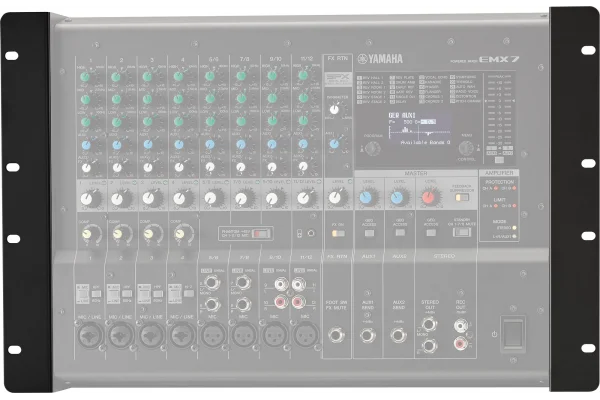
Task: Click the stereo output level meter
Action: pos(499,114)
